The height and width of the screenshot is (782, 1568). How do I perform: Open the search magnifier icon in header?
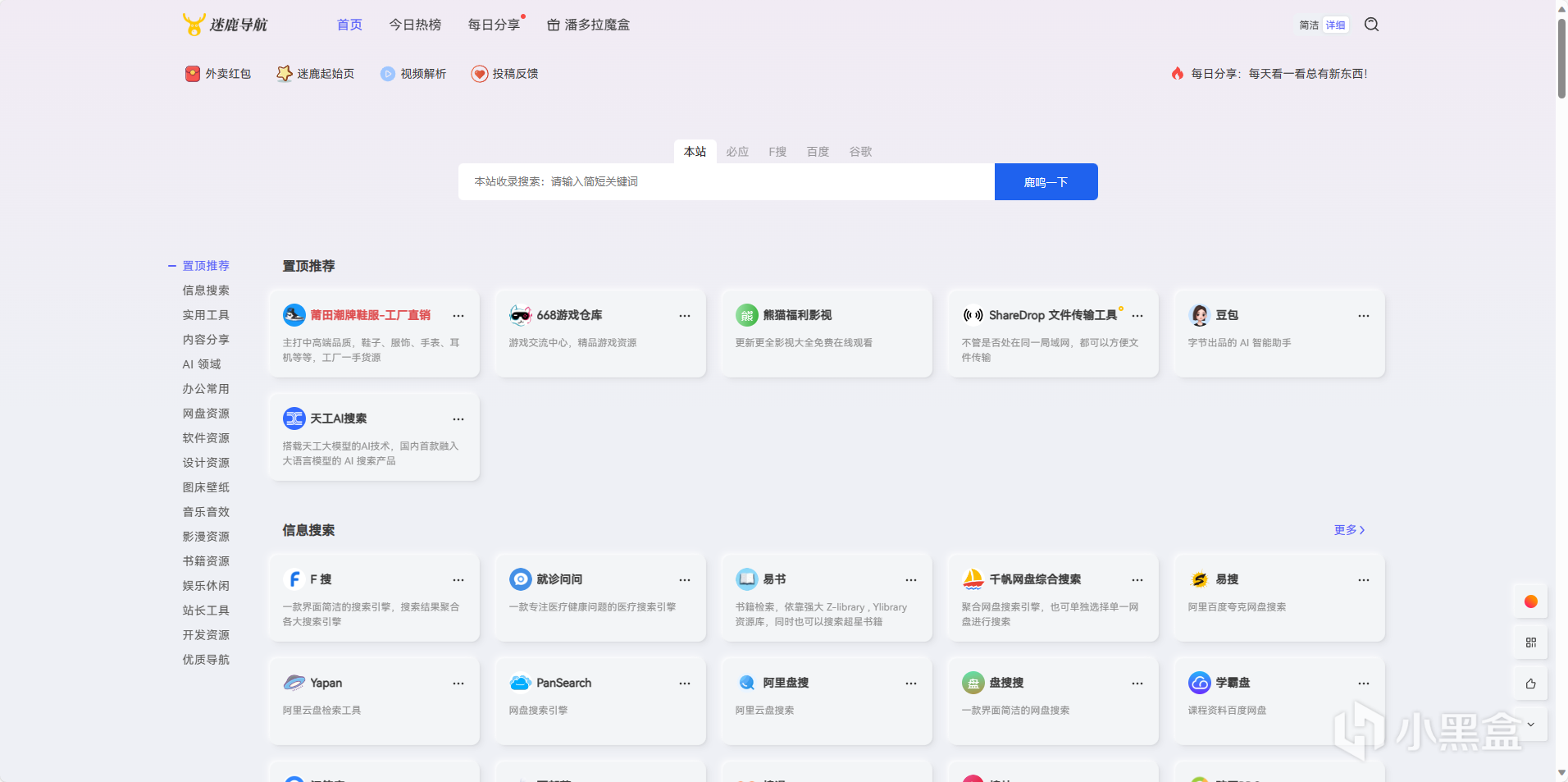(x=1371, y=25)
